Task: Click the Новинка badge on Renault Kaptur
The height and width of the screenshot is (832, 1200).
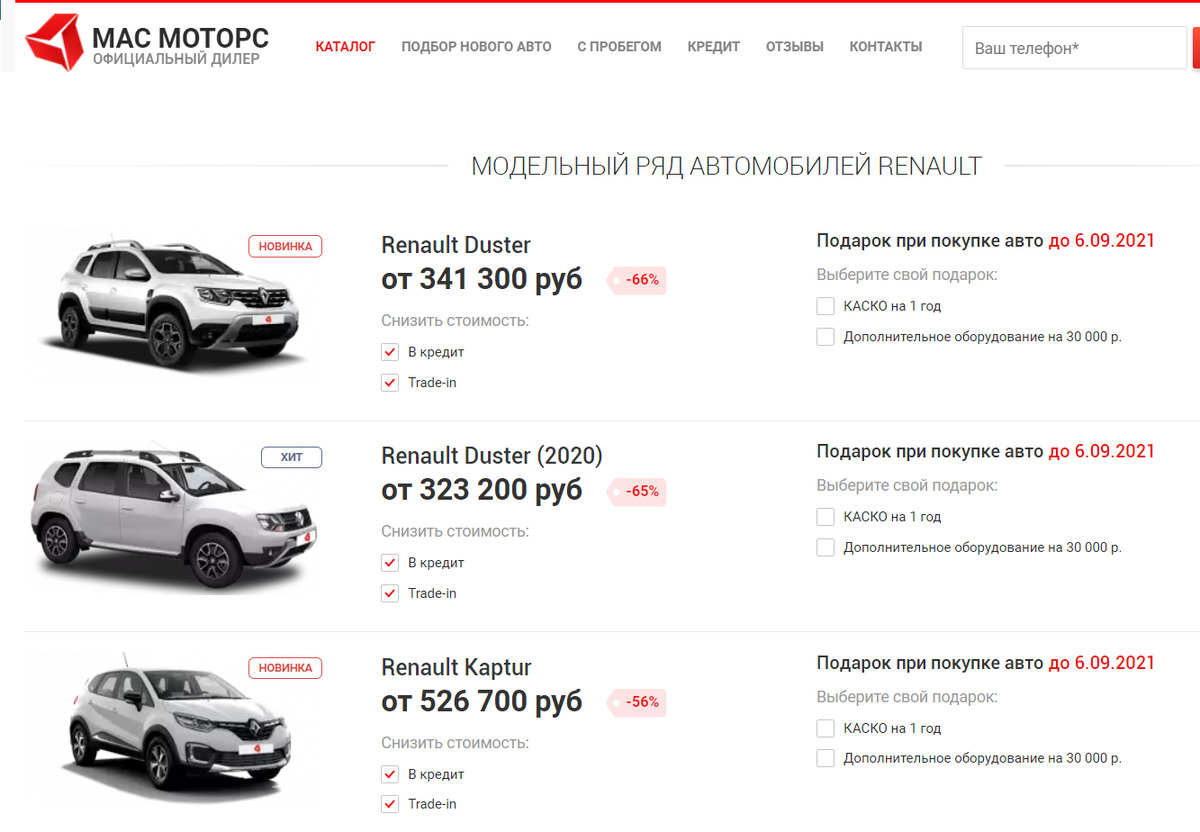Action: click(x=285, y=668)
